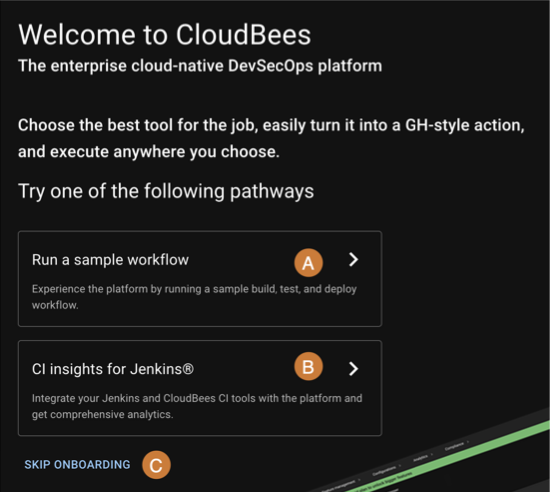Click 'Try one of the following pathways' text
Viewport: 550px width, 492px height.
pos(166,191)
